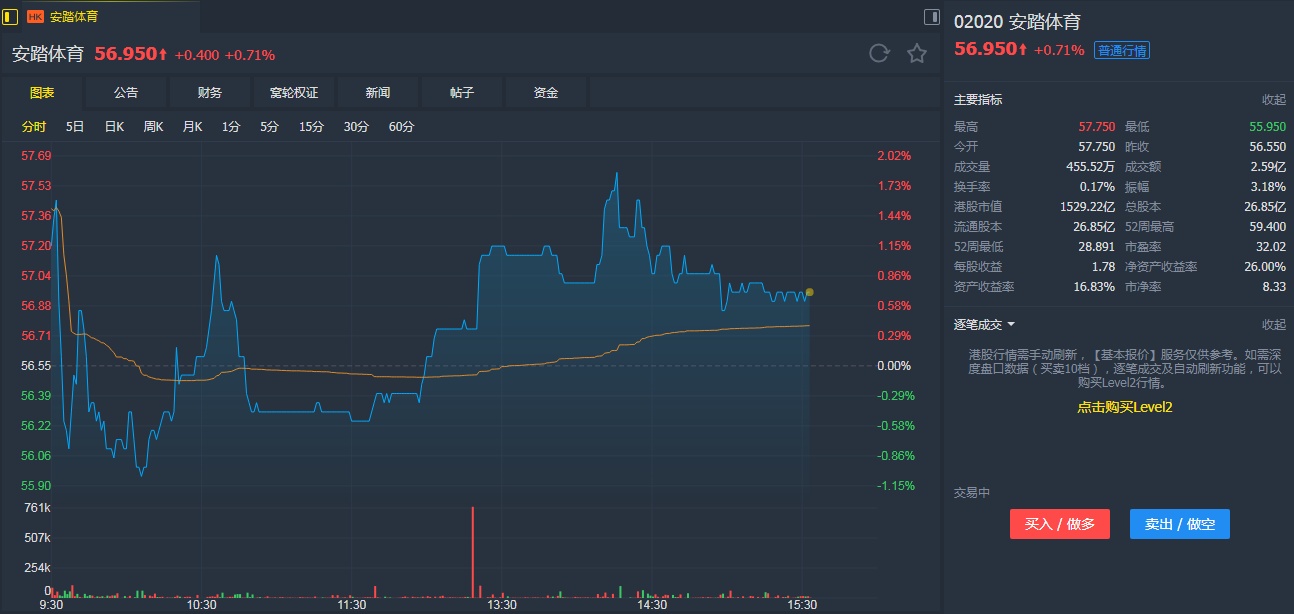Screen dimensions: 1294x614
Task: Select the 15分 chart interval
Action: [311, 127]
